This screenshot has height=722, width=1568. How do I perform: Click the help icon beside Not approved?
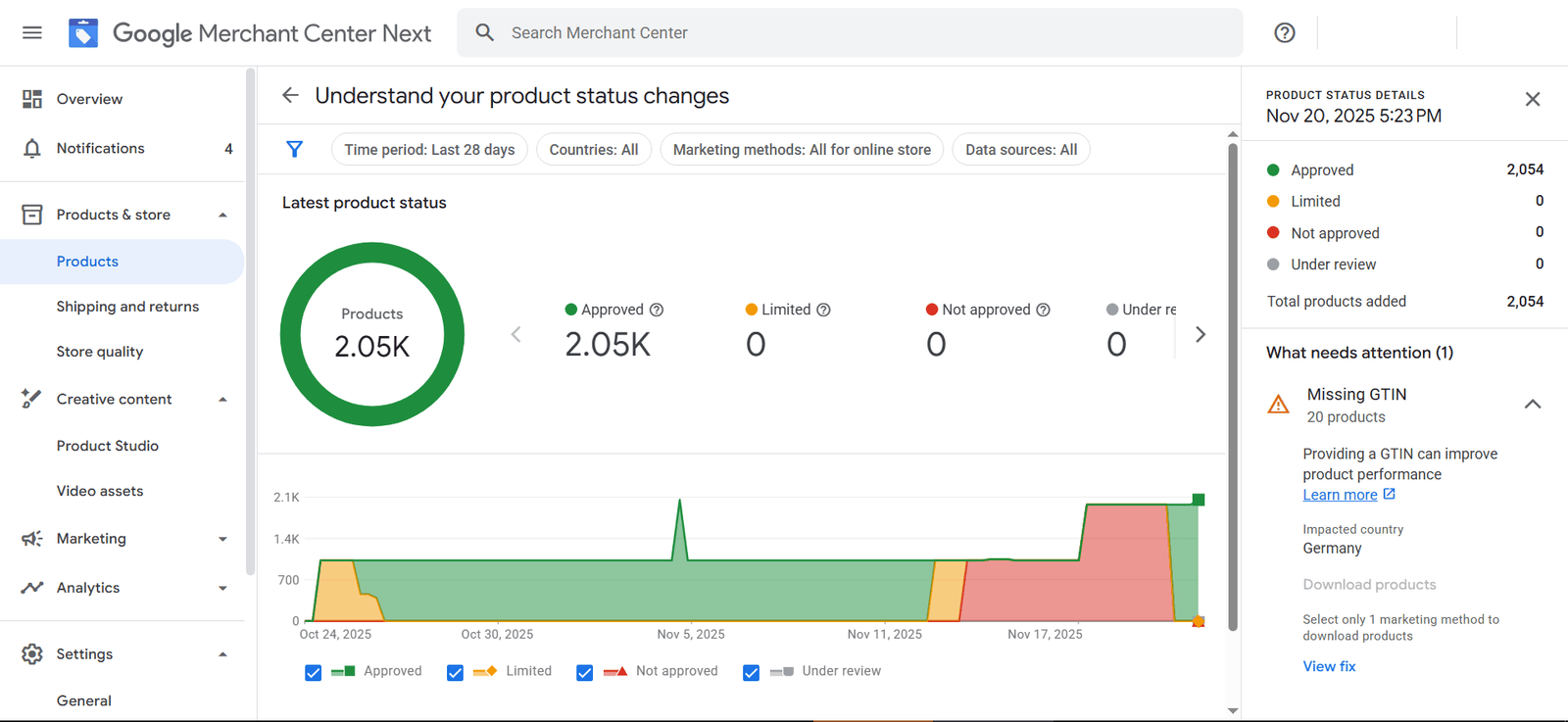tap(1043, 310)
